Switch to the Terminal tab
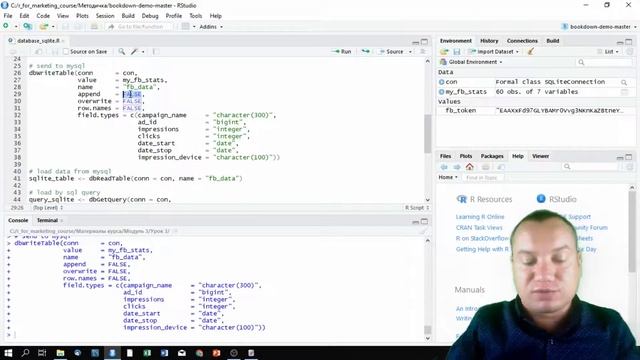The width and height of the screenshot is (640, 360). click(47, 220)
